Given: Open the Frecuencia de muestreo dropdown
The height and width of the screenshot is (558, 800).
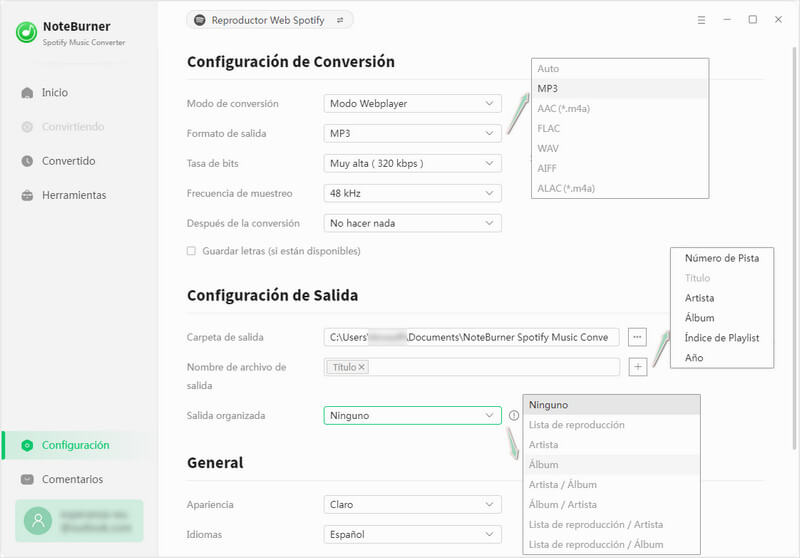Looking at the screenshot, I should point(412,193).
